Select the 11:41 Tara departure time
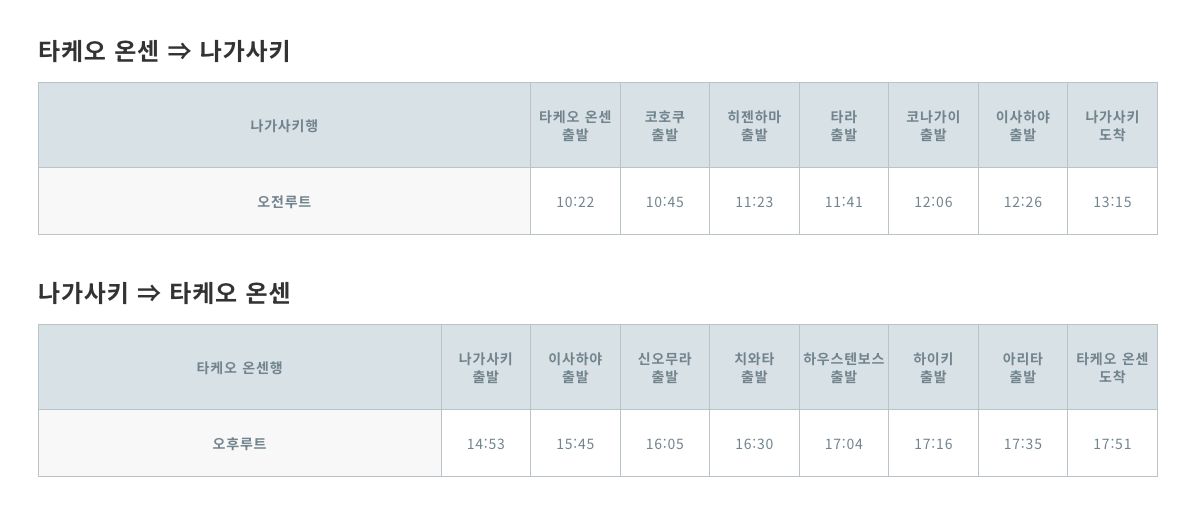 pyautogui.click(x=844, y=202)
